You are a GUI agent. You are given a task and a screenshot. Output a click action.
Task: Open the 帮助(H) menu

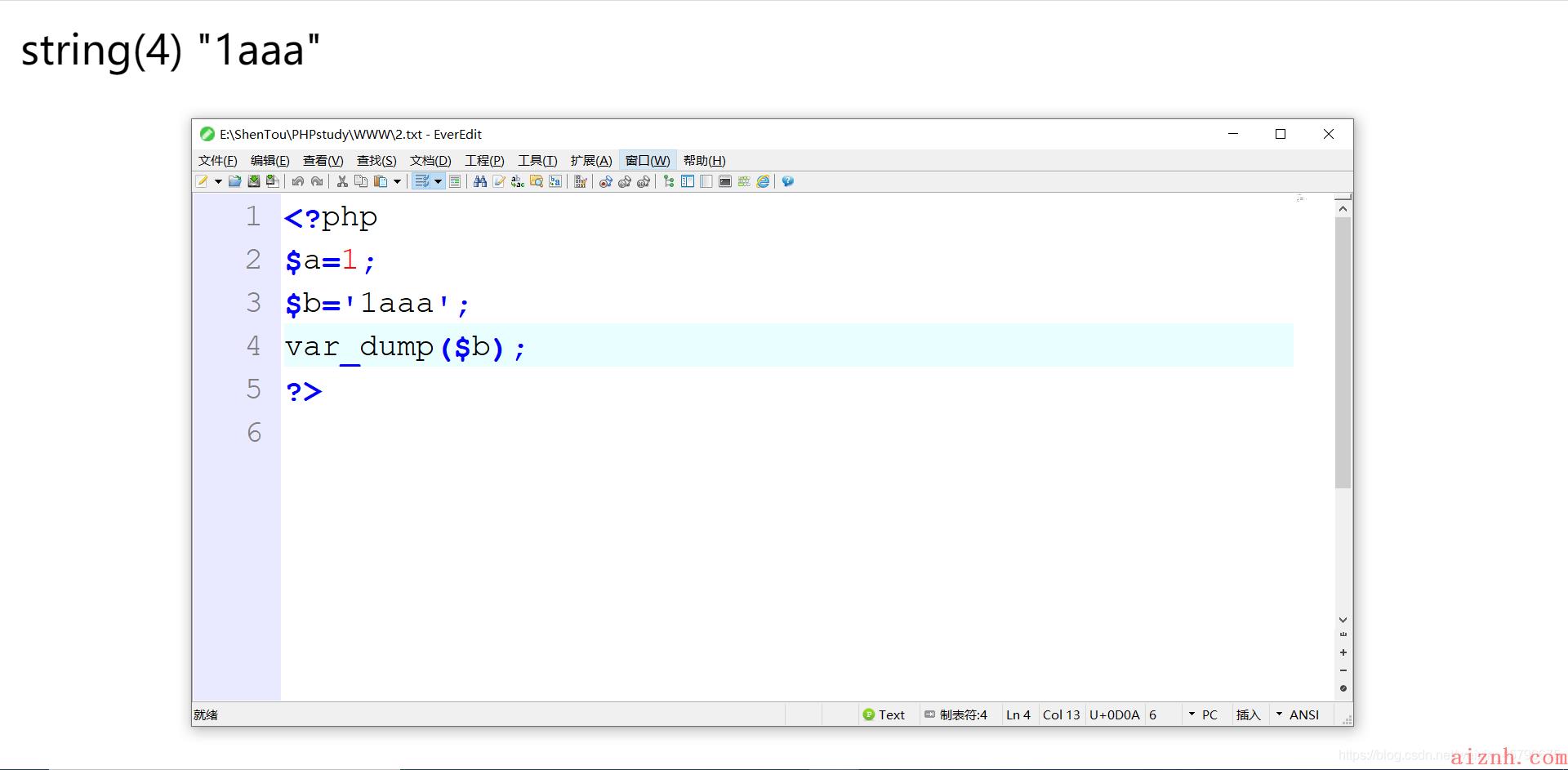(705, 161)
